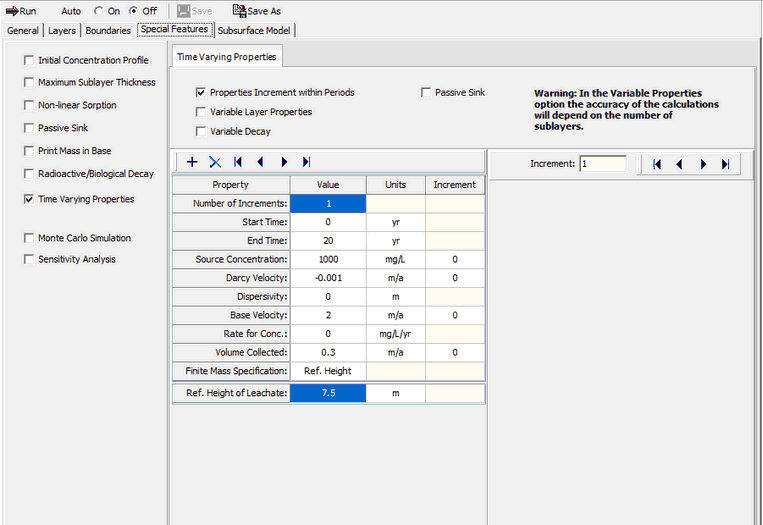The width and height of the screenshot is (763, 525).
Task: Go to first record in property toolbar
Action: point(238,161)
